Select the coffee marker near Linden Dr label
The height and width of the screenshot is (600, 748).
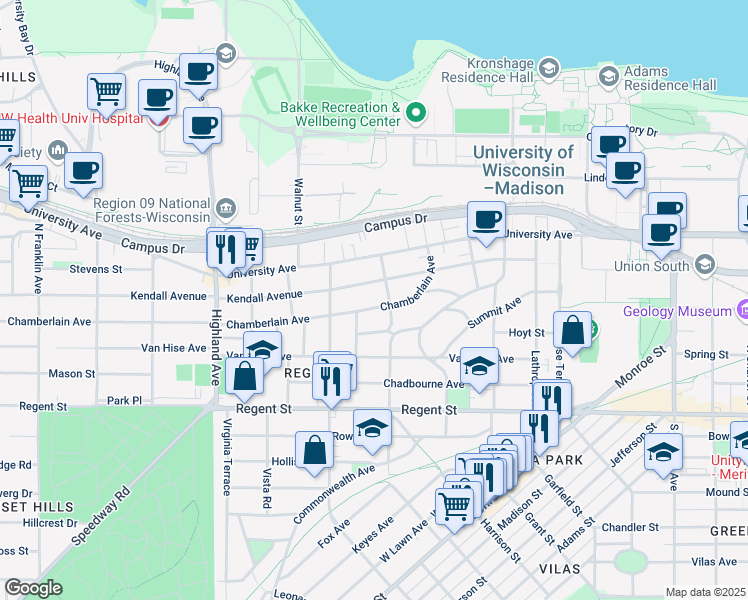point(625,170)
